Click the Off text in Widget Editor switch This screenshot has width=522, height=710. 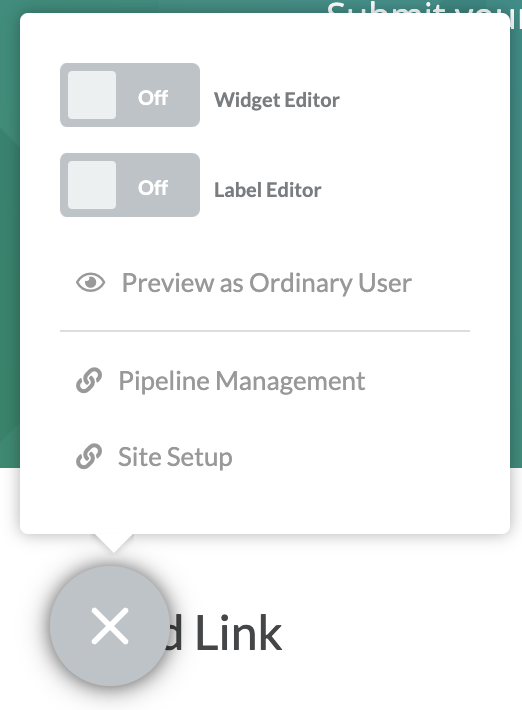153,98
